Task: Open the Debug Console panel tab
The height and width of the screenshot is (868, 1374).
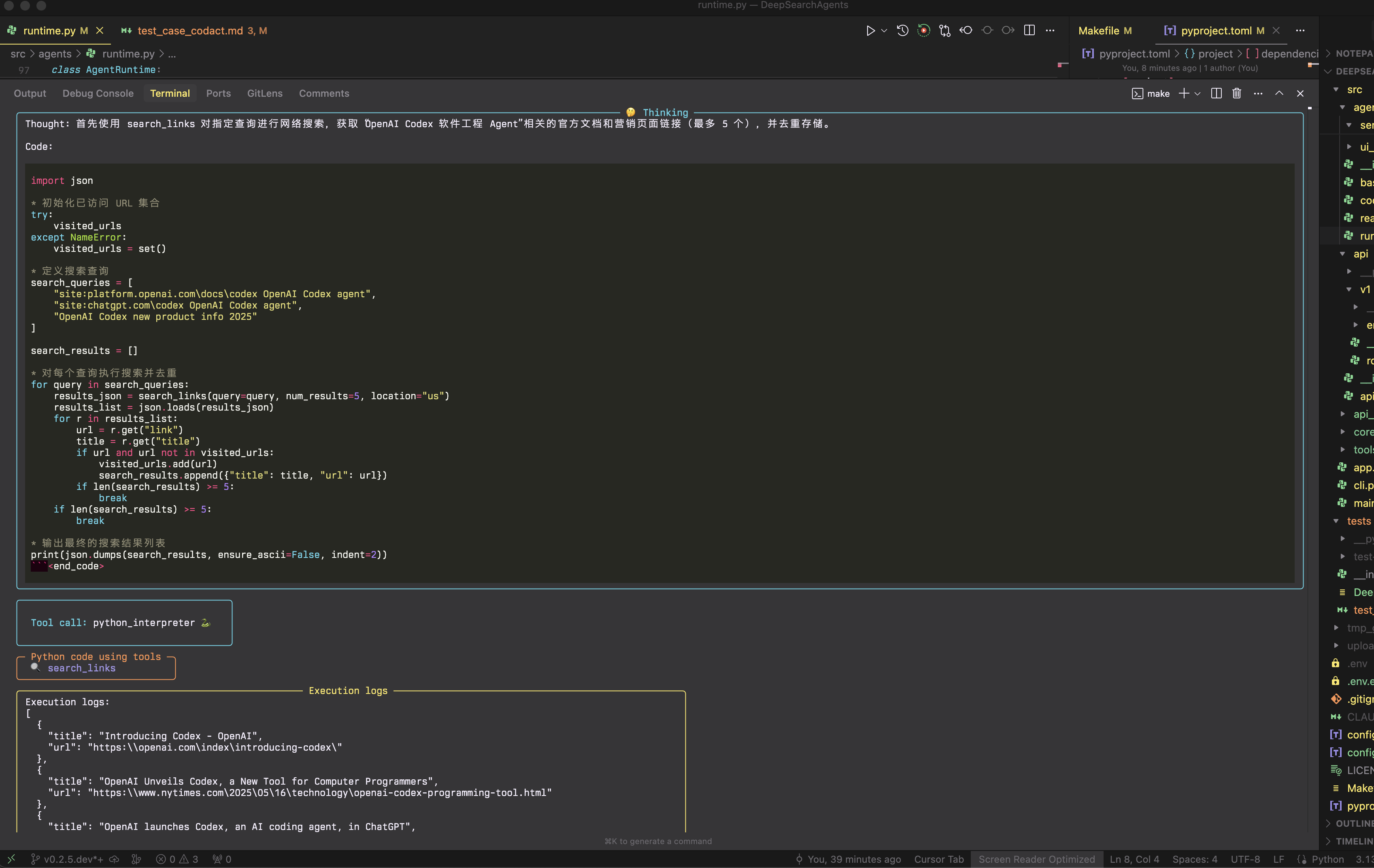Action: tap(98, 93)
